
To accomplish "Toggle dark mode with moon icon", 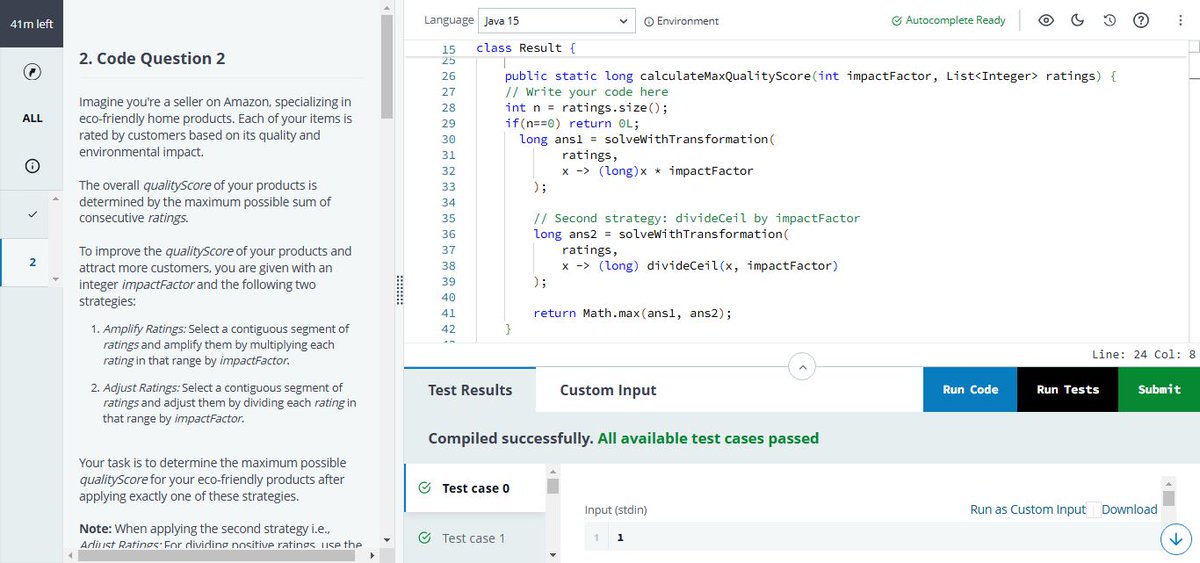I will pos(1078,20).
